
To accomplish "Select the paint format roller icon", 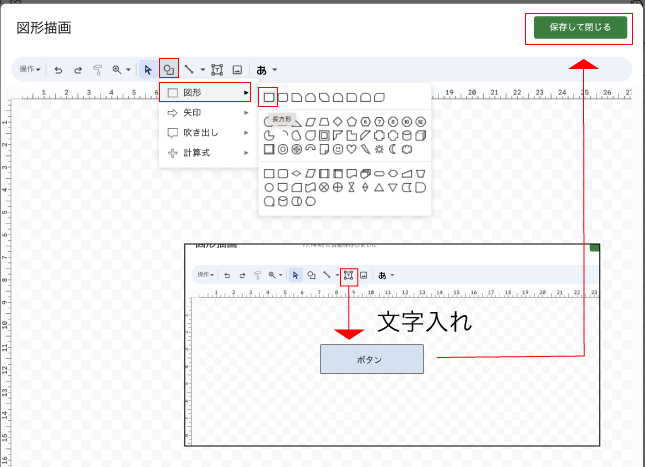I will 98,70.
